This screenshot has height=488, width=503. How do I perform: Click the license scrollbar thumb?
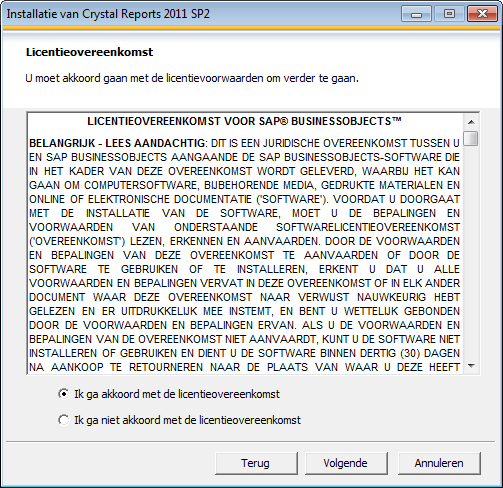click(471, 138)
